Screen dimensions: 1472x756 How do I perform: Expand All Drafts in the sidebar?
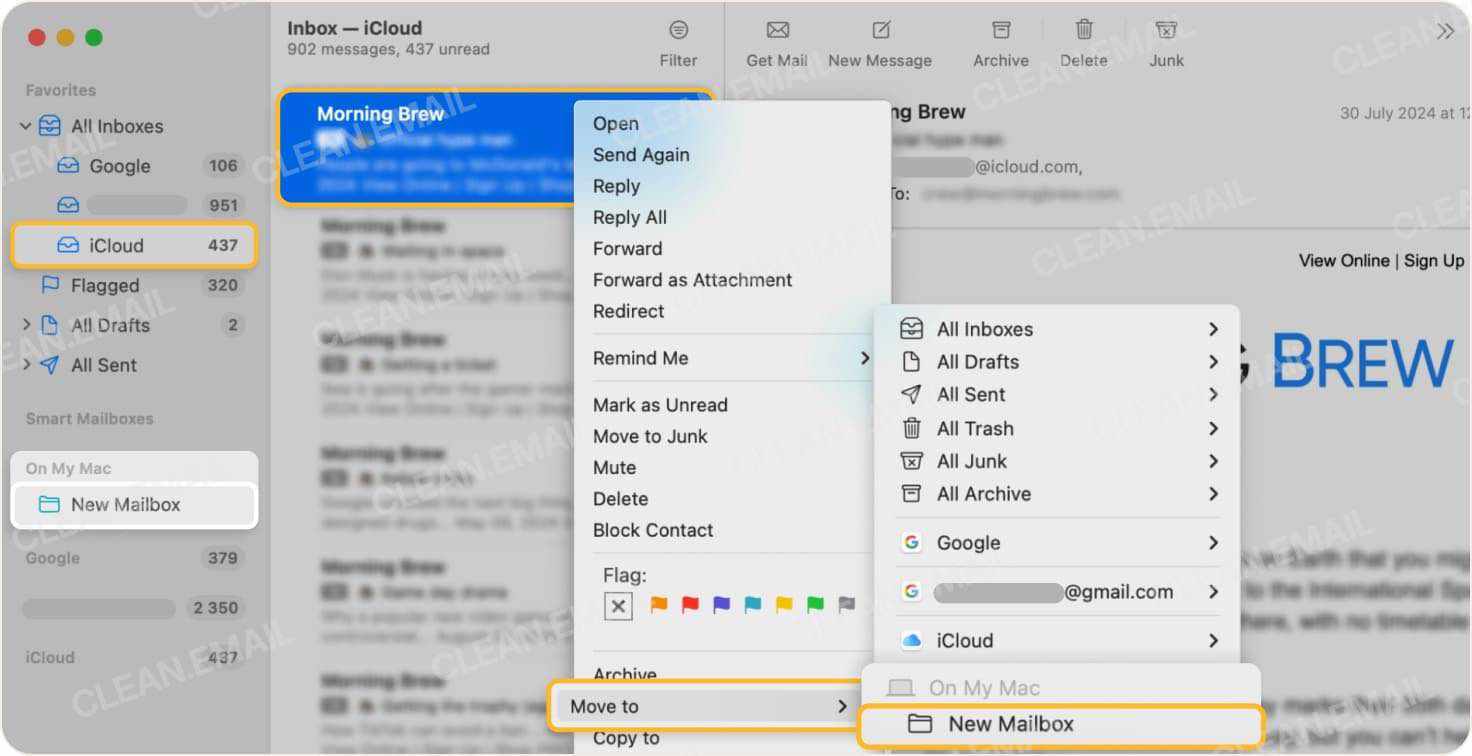26,325
